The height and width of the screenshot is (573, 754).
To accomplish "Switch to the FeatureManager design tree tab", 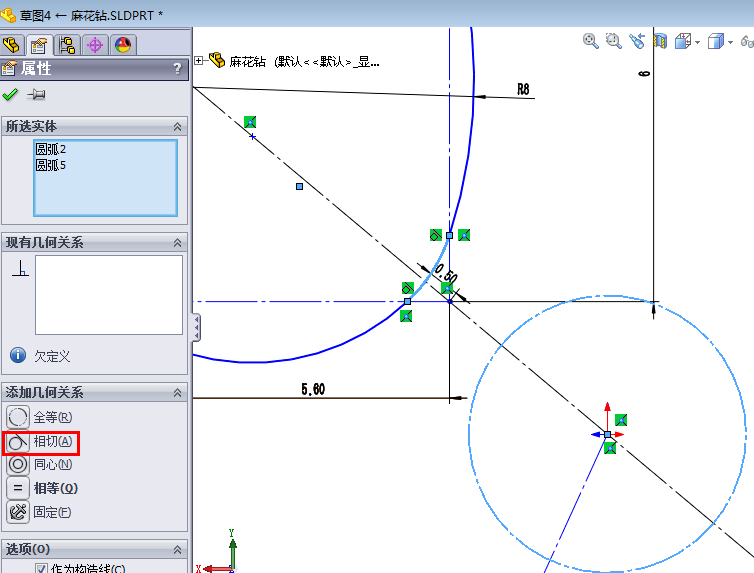I will tap(12, 45).
